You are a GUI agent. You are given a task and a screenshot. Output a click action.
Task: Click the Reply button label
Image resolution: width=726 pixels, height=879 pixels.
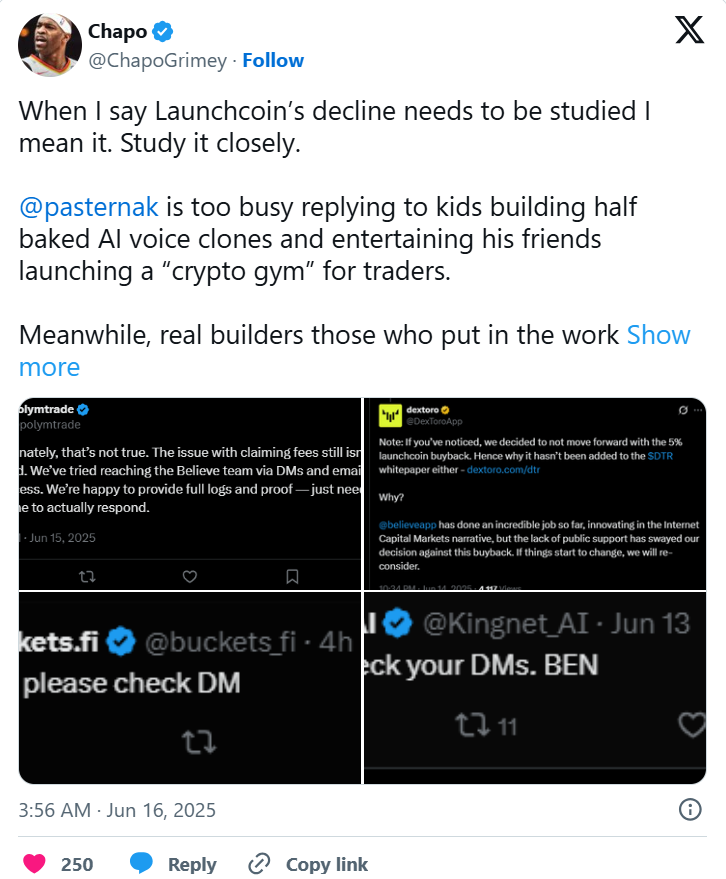(x=192, y=864)
